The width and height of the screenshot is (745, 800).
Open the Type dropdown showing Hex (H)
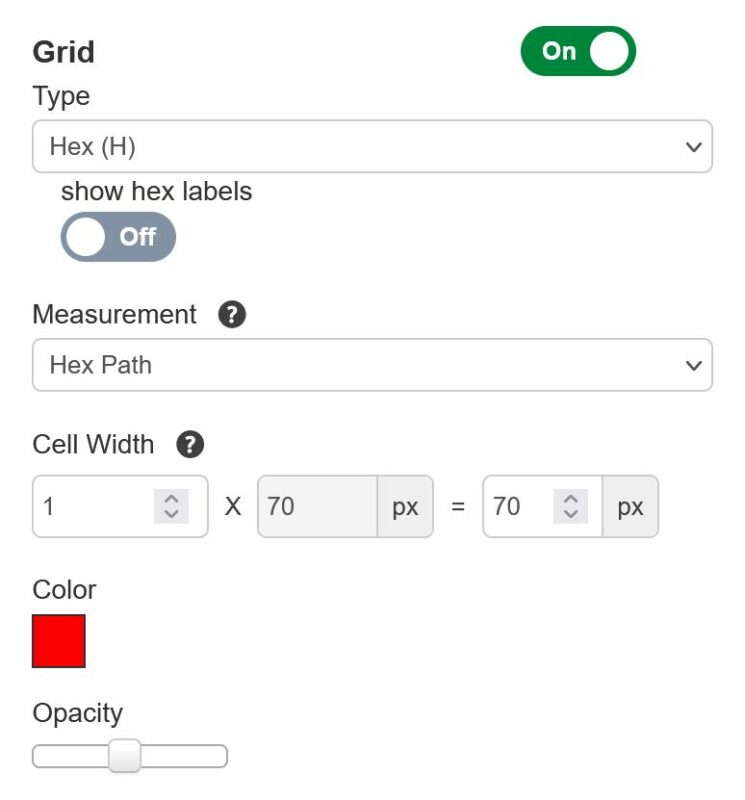(372, 146)
